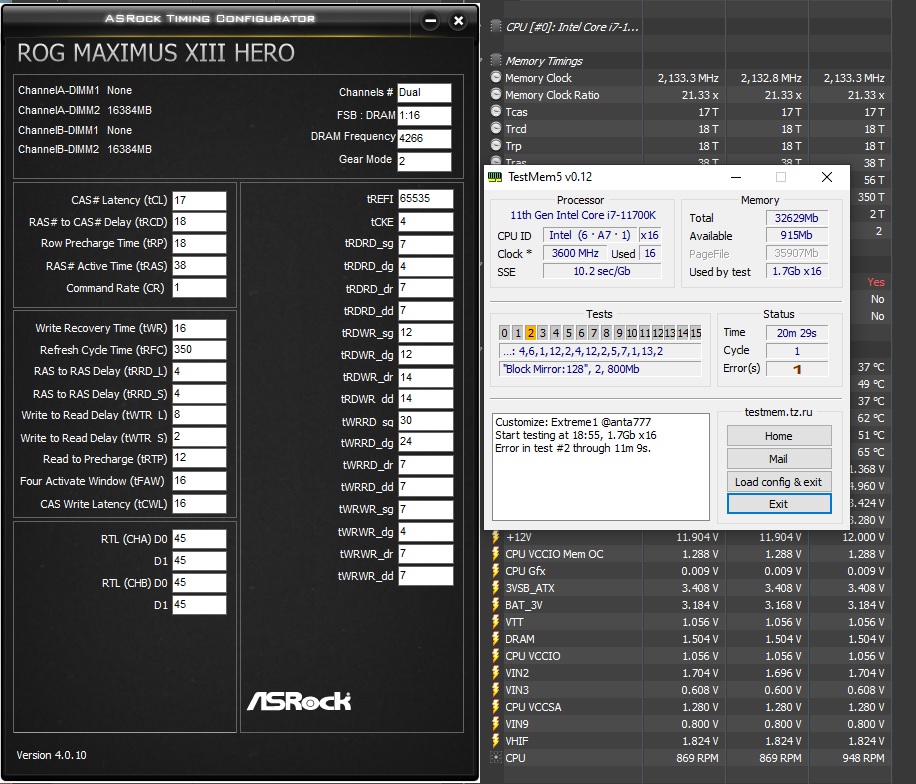Viewport: 916px width, 784px height.
Task: Click Load config & exit button
Action: pos(779,481)
